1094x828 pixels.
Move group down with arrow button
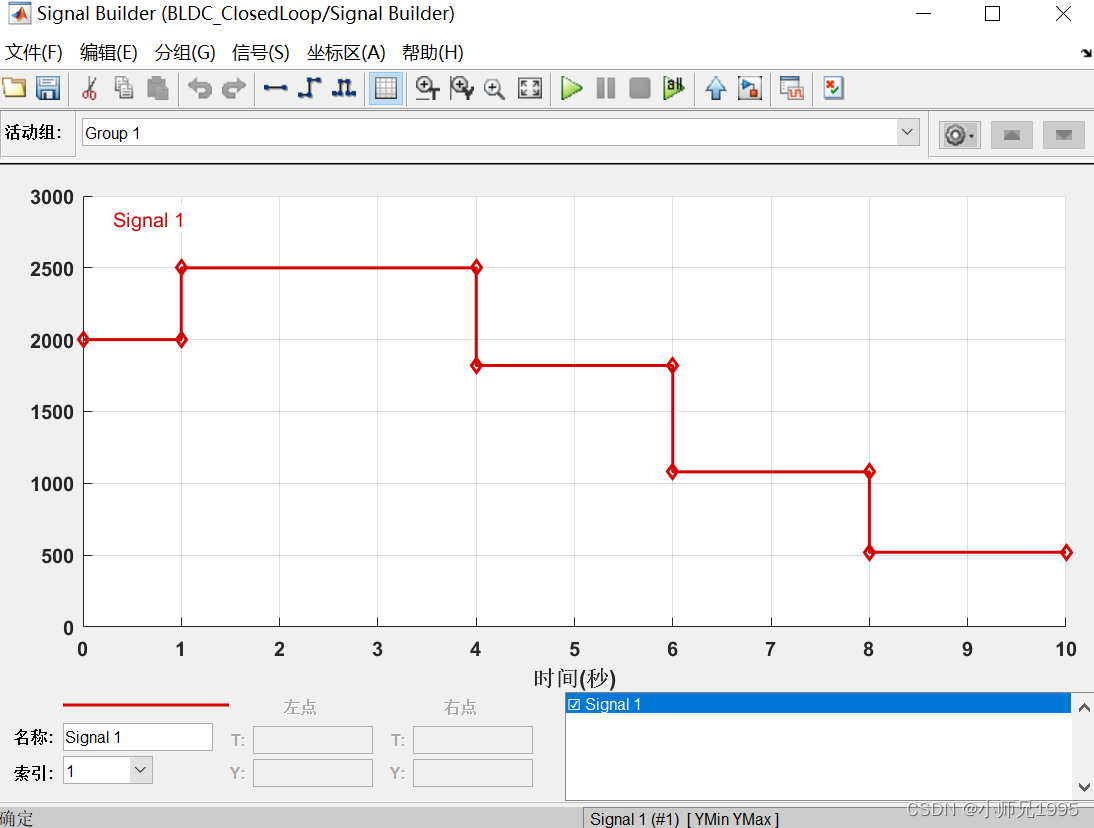(x=1063, y=135)
